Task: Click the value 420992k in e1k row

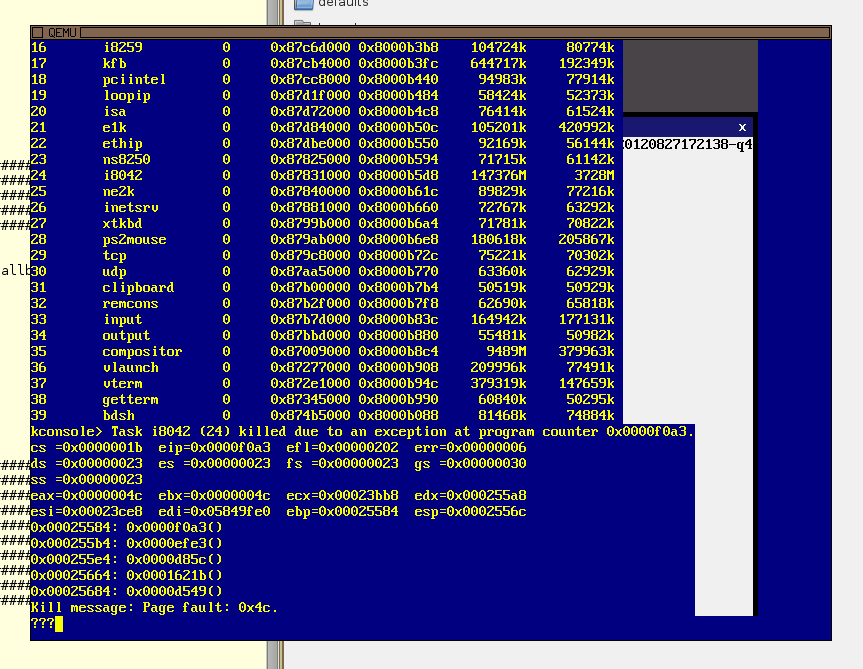Action: click(x=586, y=127)
